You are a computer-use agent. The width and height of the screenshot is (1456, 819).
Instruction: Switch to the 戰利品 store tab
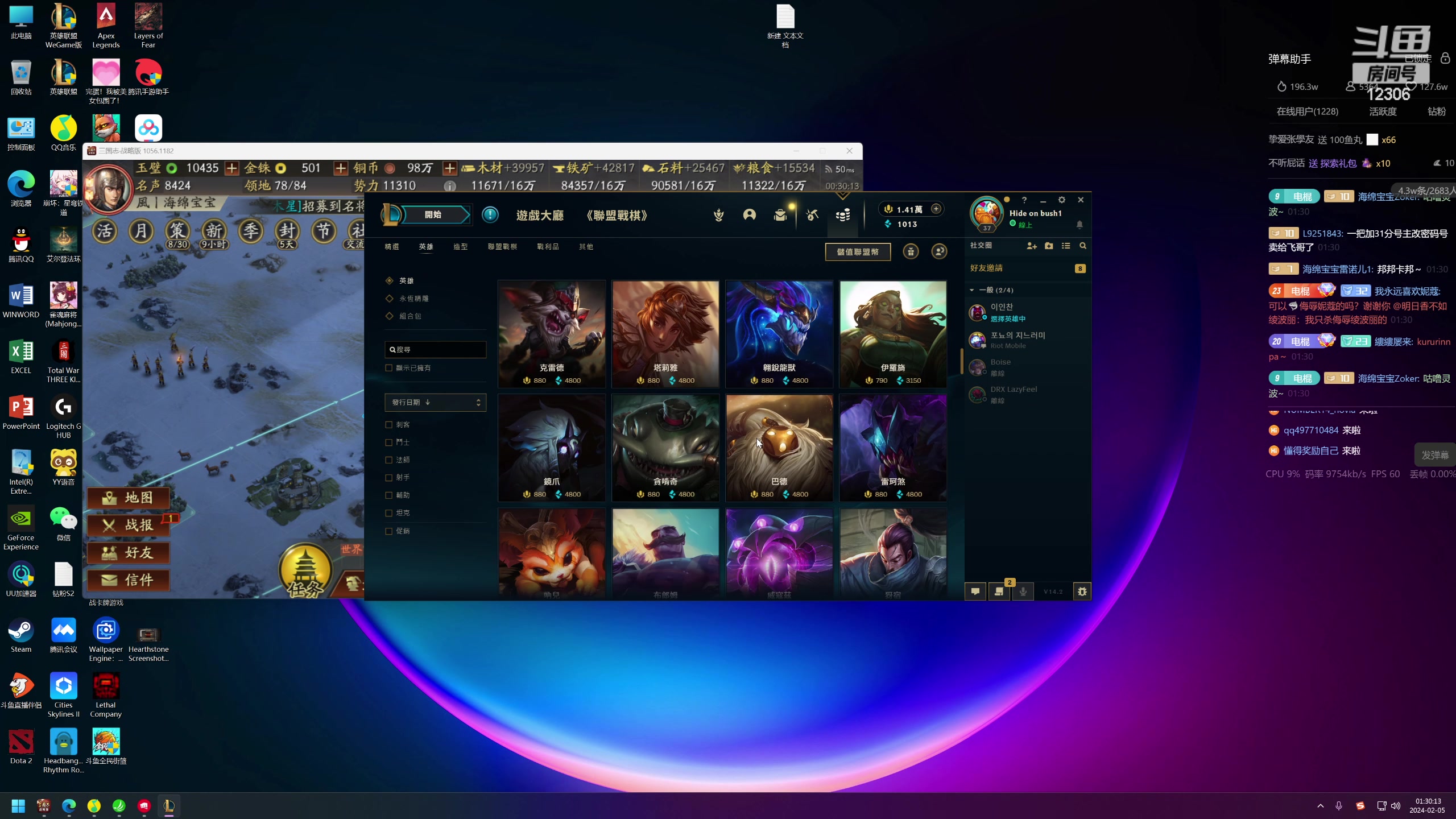pos(548,247)
